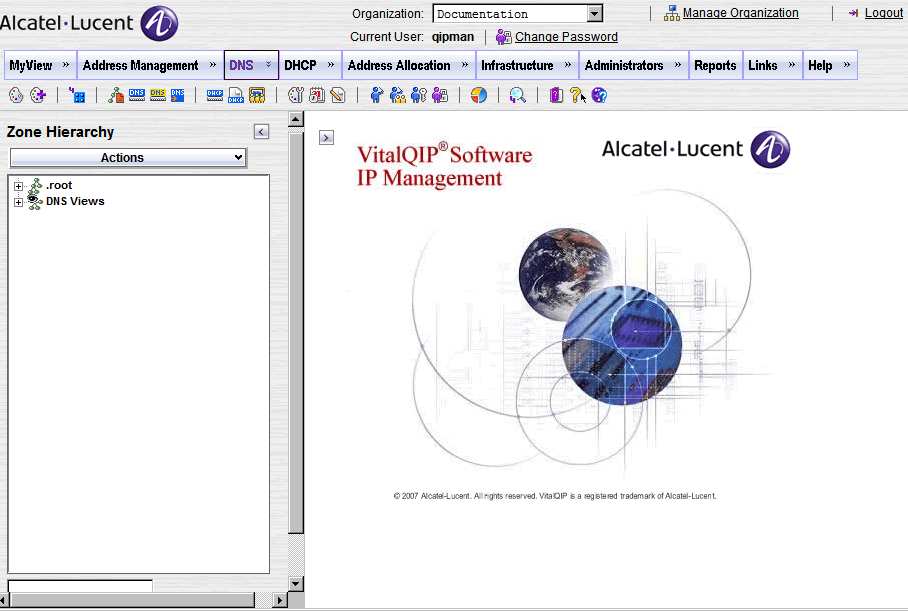
Task: Open the Actions dropdown in Zone Hierarchy
Action: click(128, 158)
